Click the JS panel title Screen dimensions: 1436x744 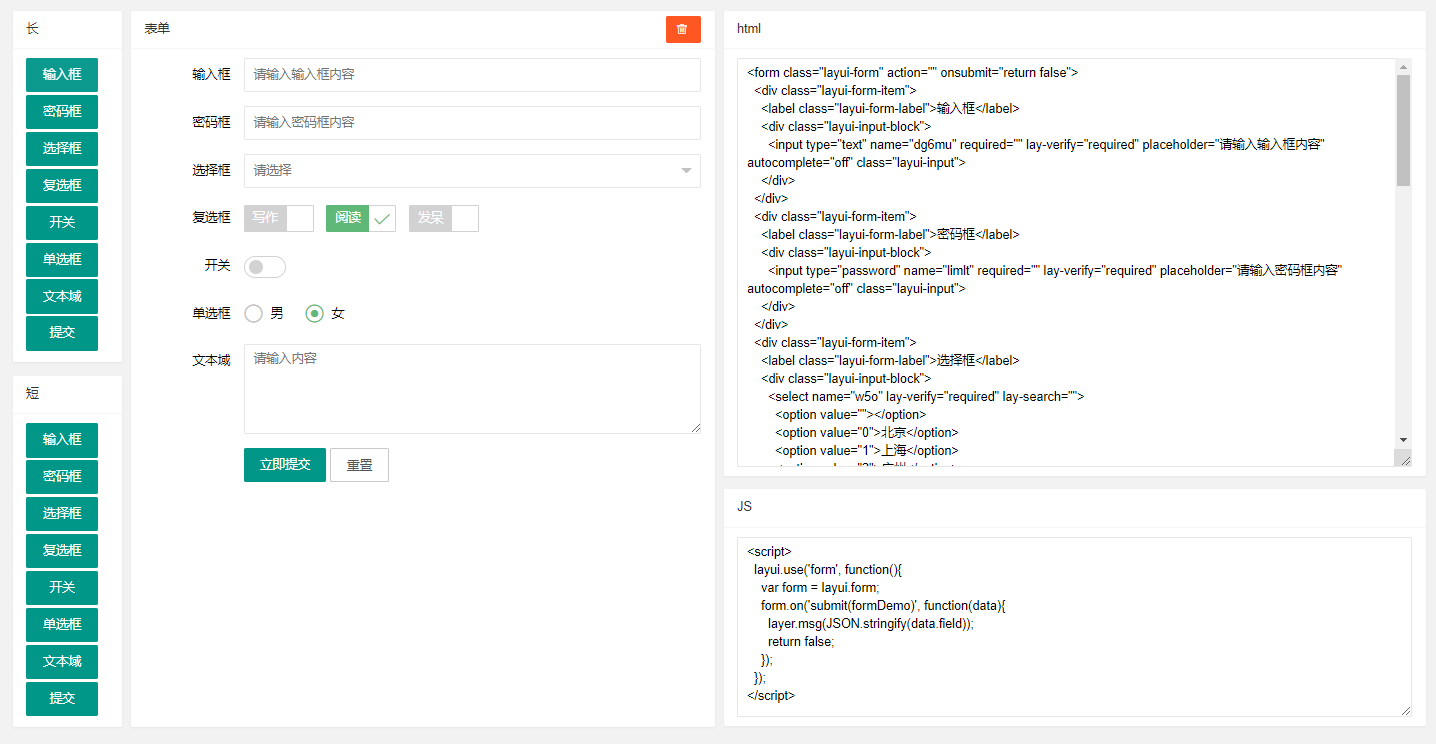(x=744, y=507)
